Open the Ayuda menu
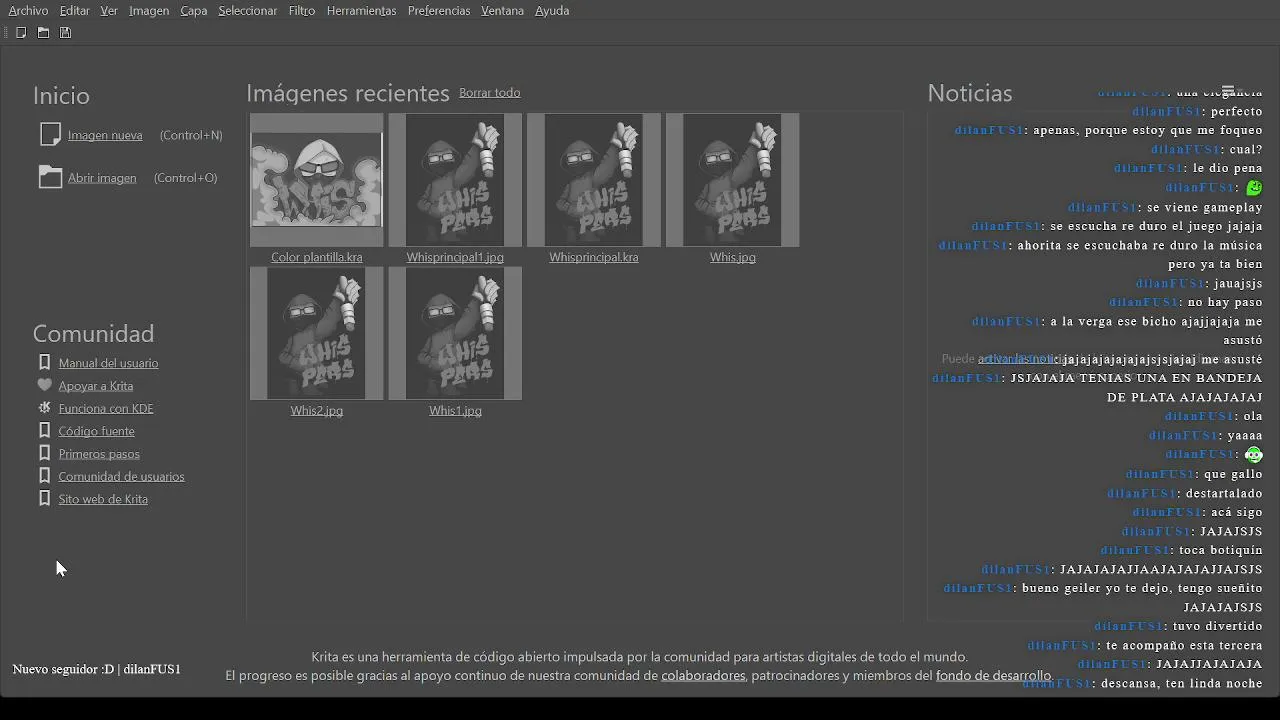This screenshot has width=1280, height=720. click(x=552, y=10)
